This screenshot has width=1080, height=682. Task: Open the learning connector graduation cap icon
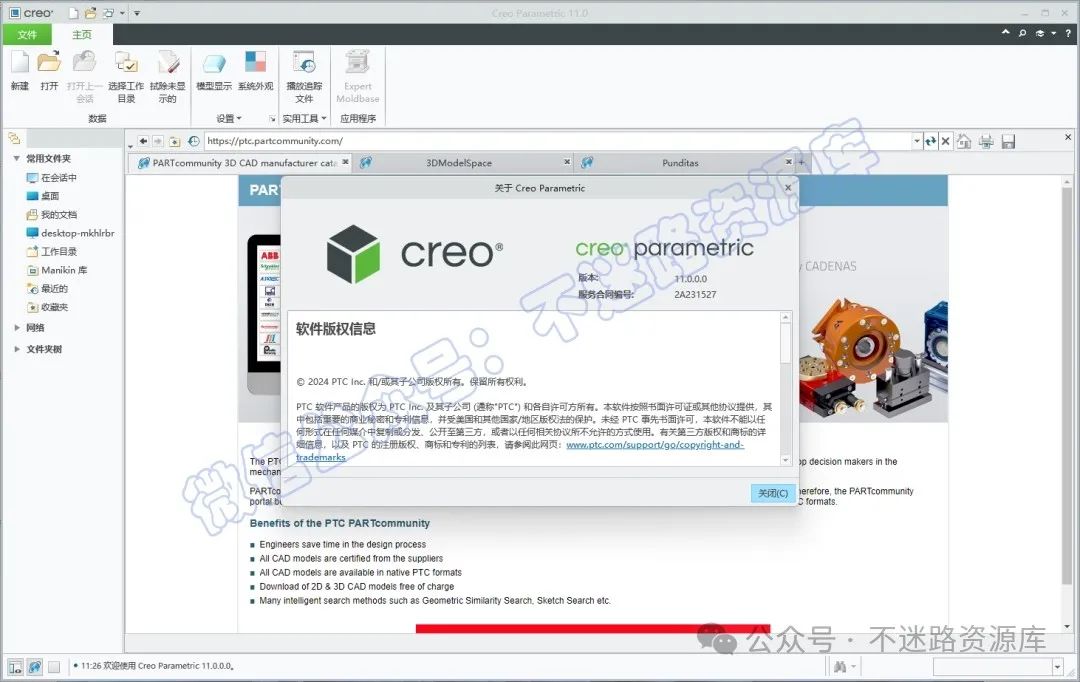point(1040,33)
